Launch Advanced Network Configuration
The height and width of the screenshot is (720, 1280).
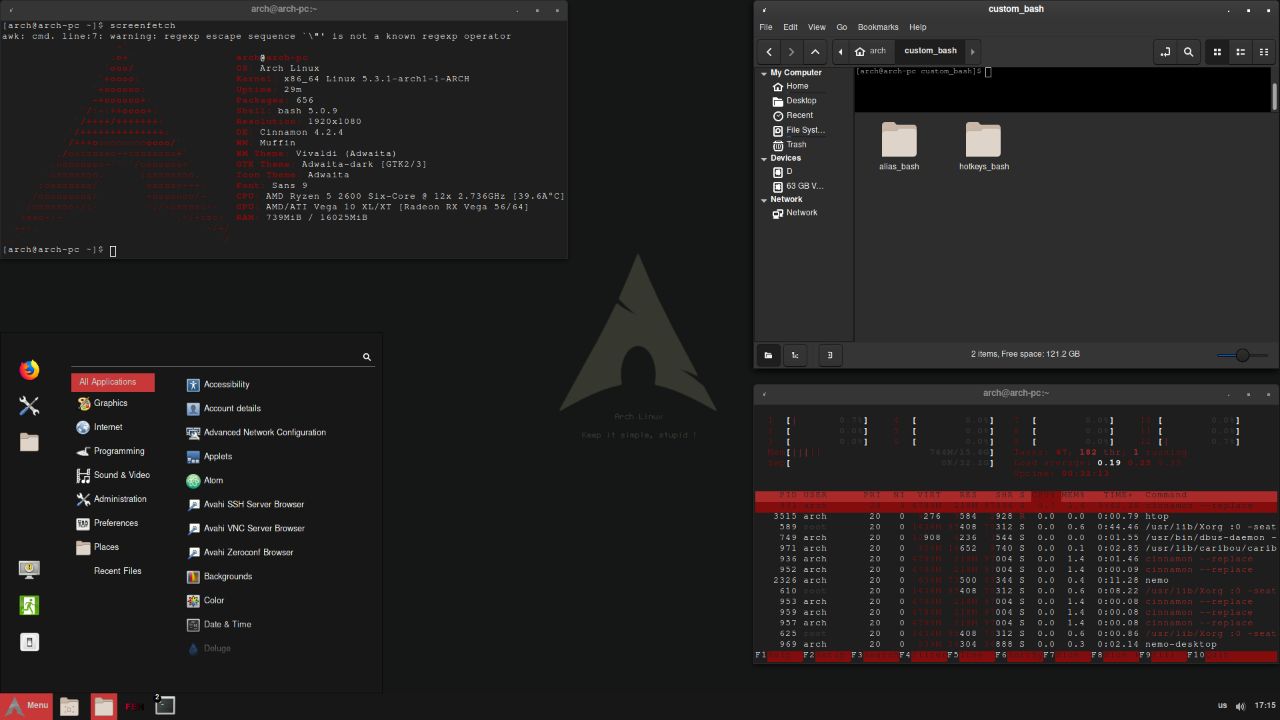pos(256,432)
